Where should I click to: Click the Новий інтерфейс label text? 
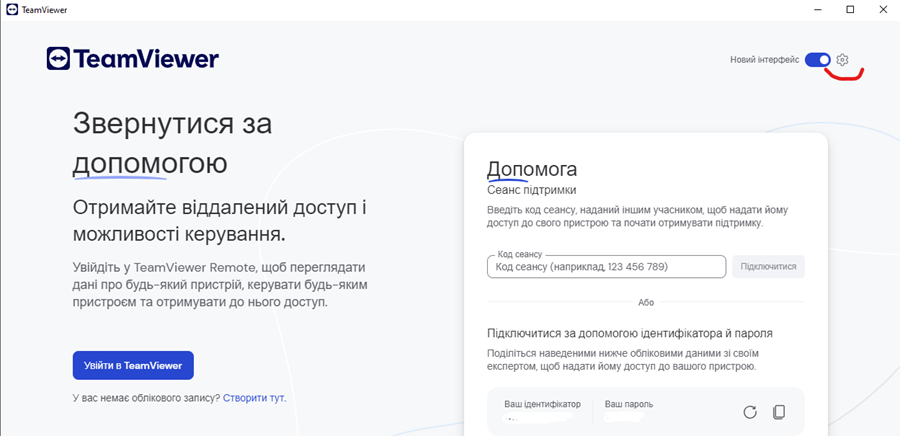[764, 60]
